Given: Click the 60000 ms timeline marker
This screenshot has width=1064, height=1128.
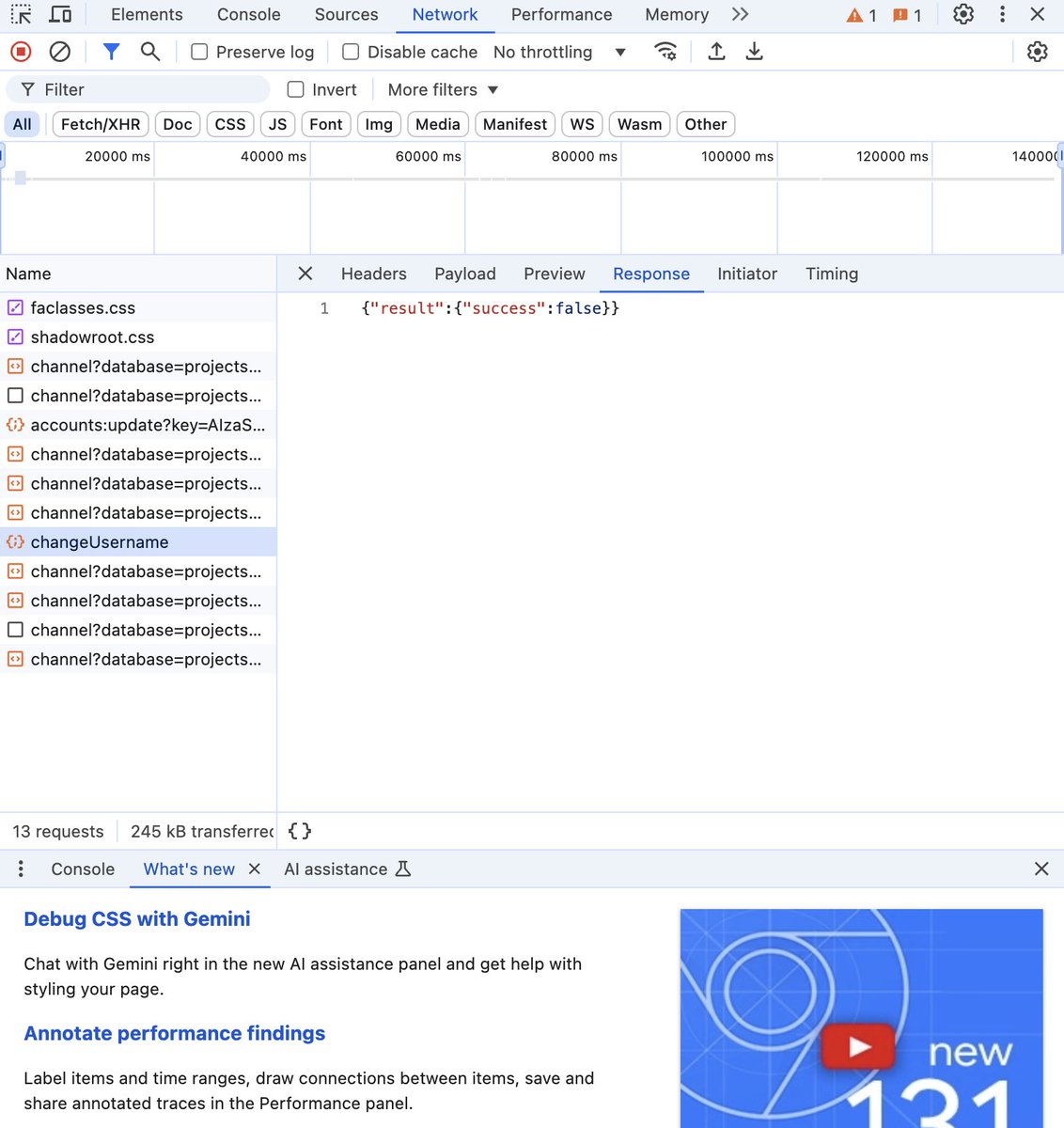Looking at the screenshot, I should 428,156.
